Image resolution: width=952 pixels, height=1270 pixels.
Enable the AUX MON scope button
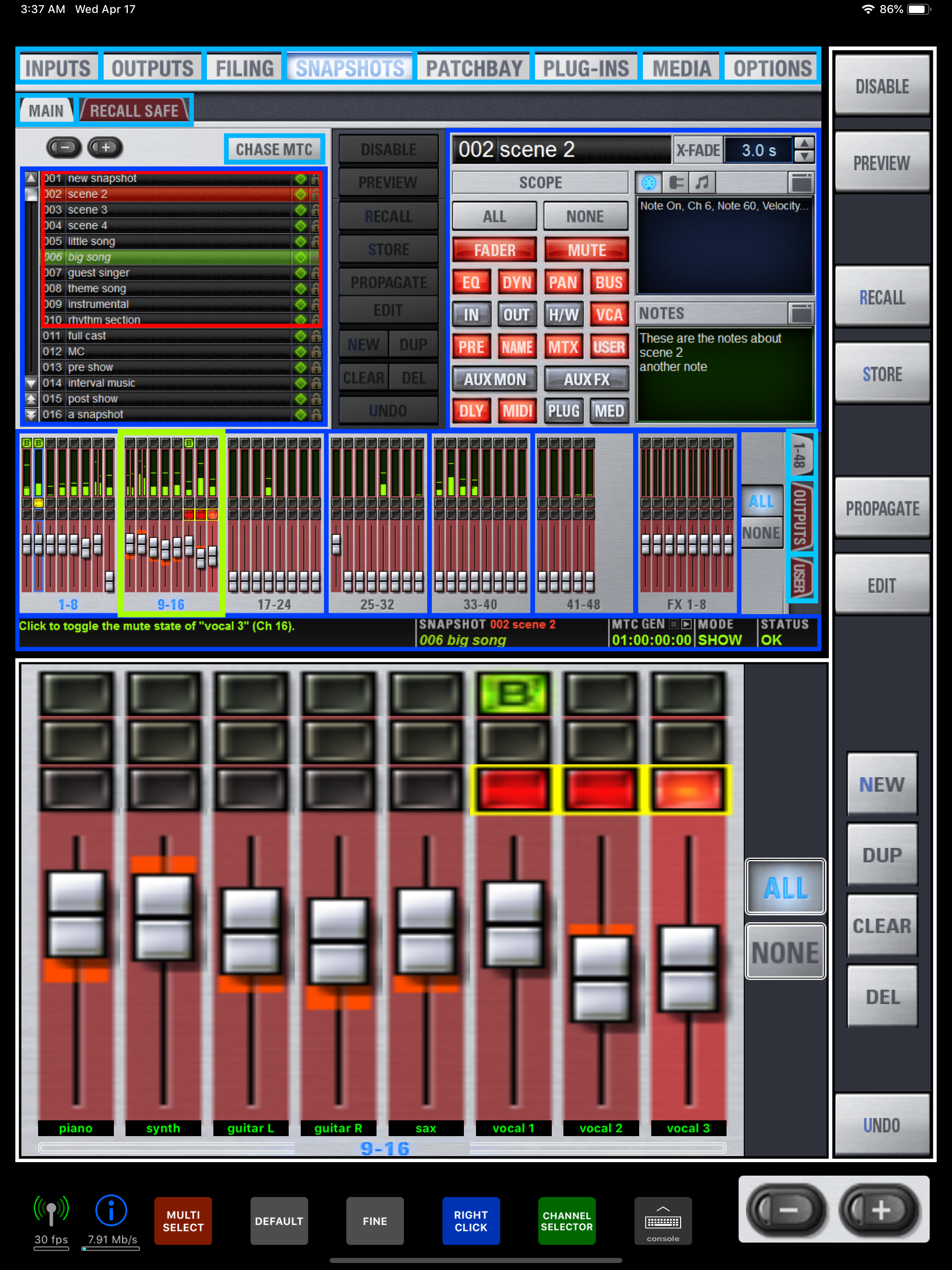tap(495, 379)
